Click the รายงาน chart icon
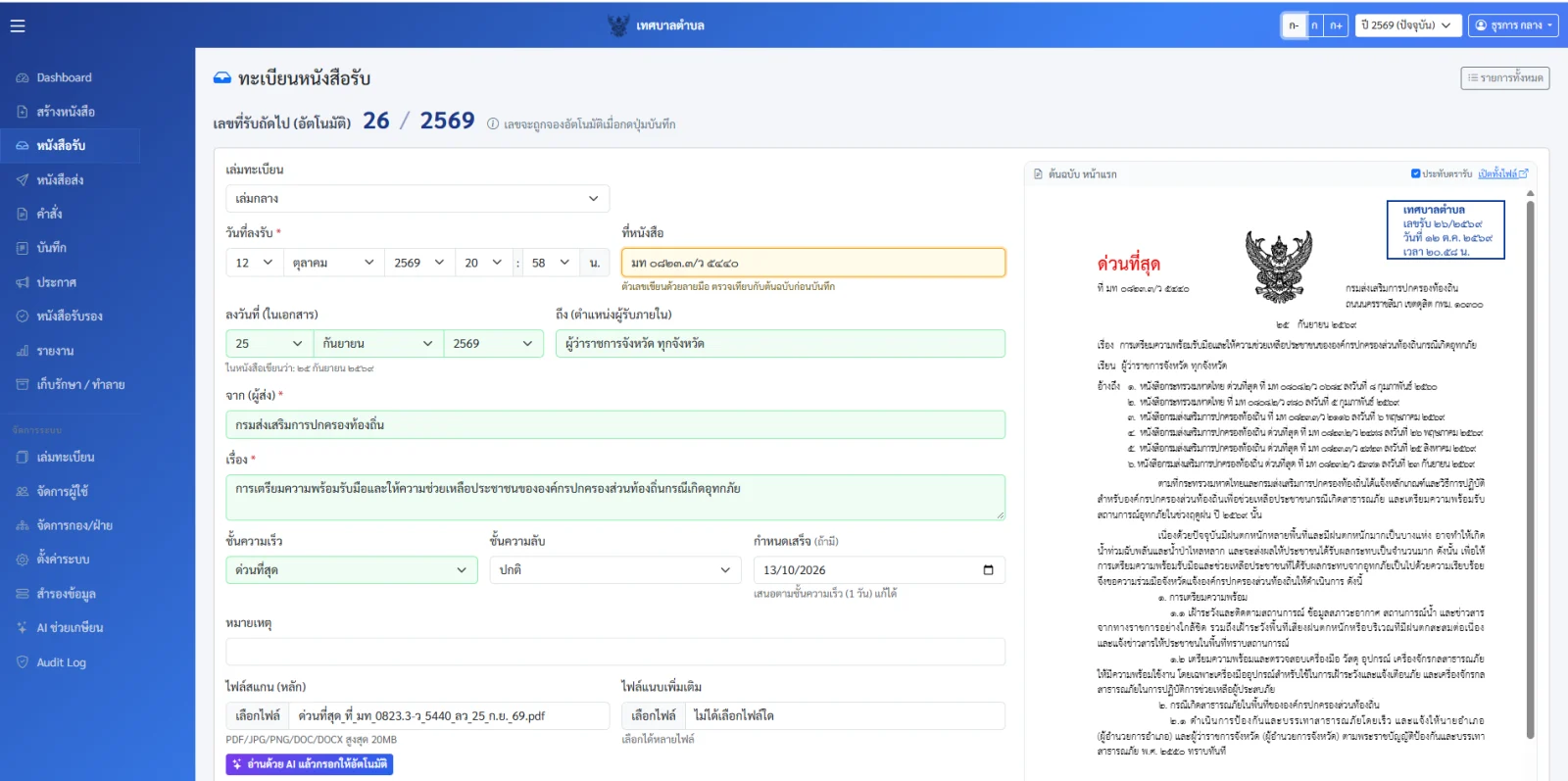Screen dimensions: 1568x781 pos(23,351)
